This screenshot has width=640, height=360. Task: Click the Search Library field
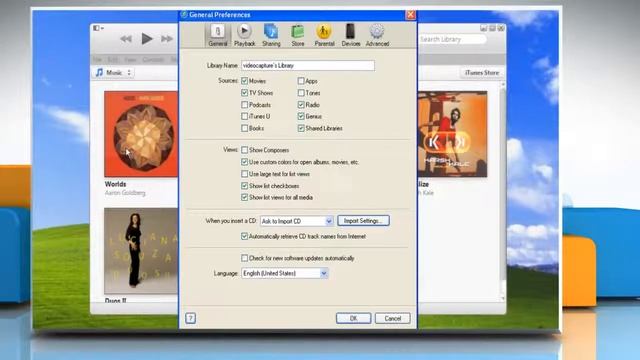452,39
